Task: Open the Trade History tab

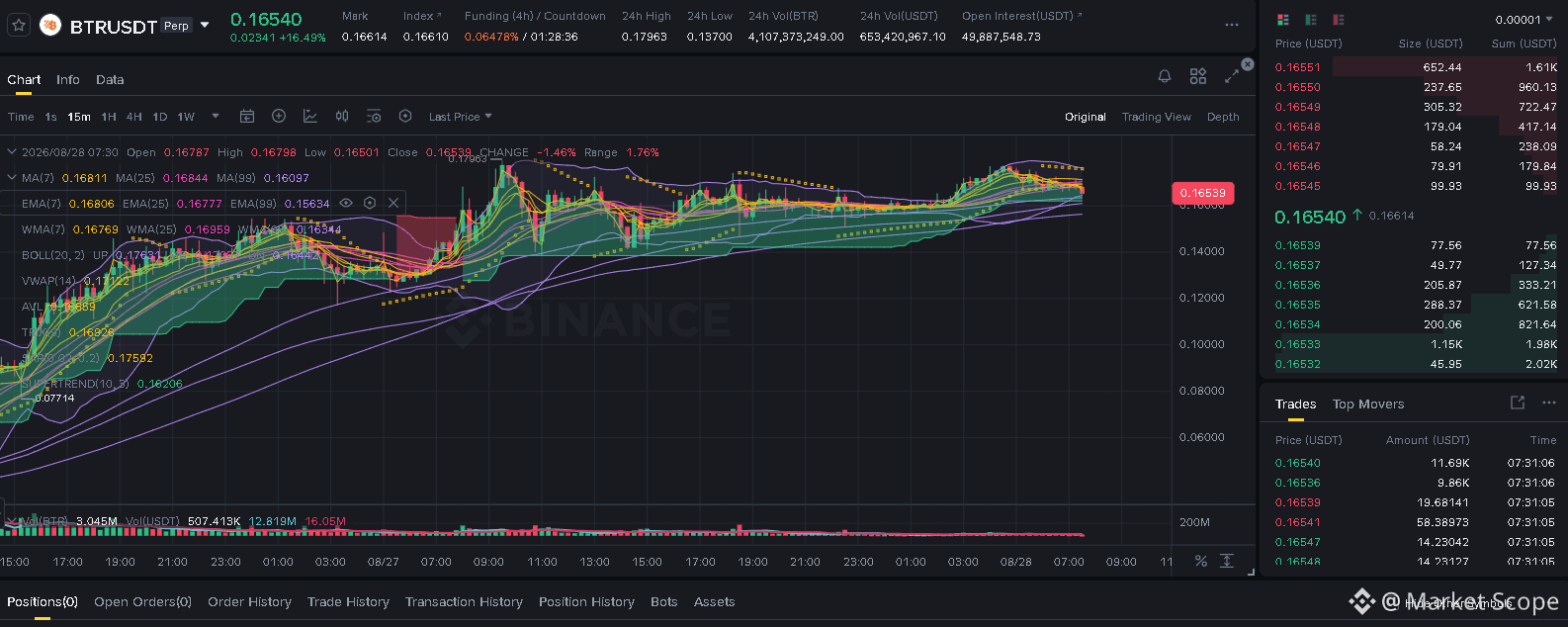Action: point(348,601)
